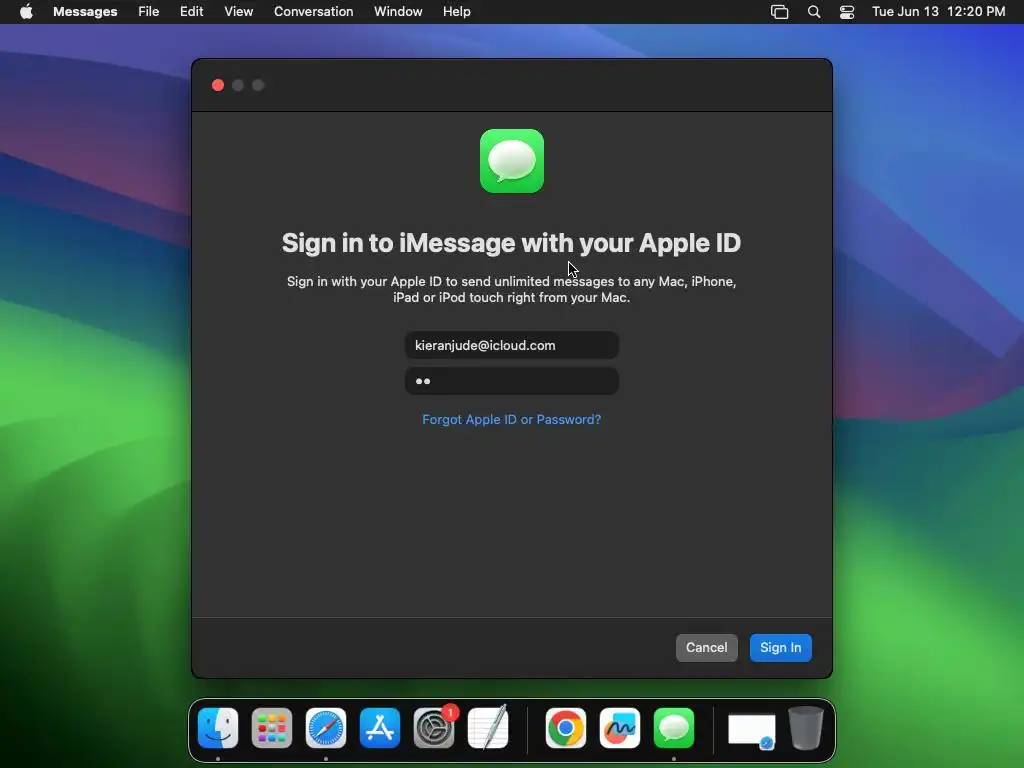Image resolution: width=1024 pixels, height=768 pixels.
Task: Click the Messages app logo in dialog
Action: [x=512, y=161]
